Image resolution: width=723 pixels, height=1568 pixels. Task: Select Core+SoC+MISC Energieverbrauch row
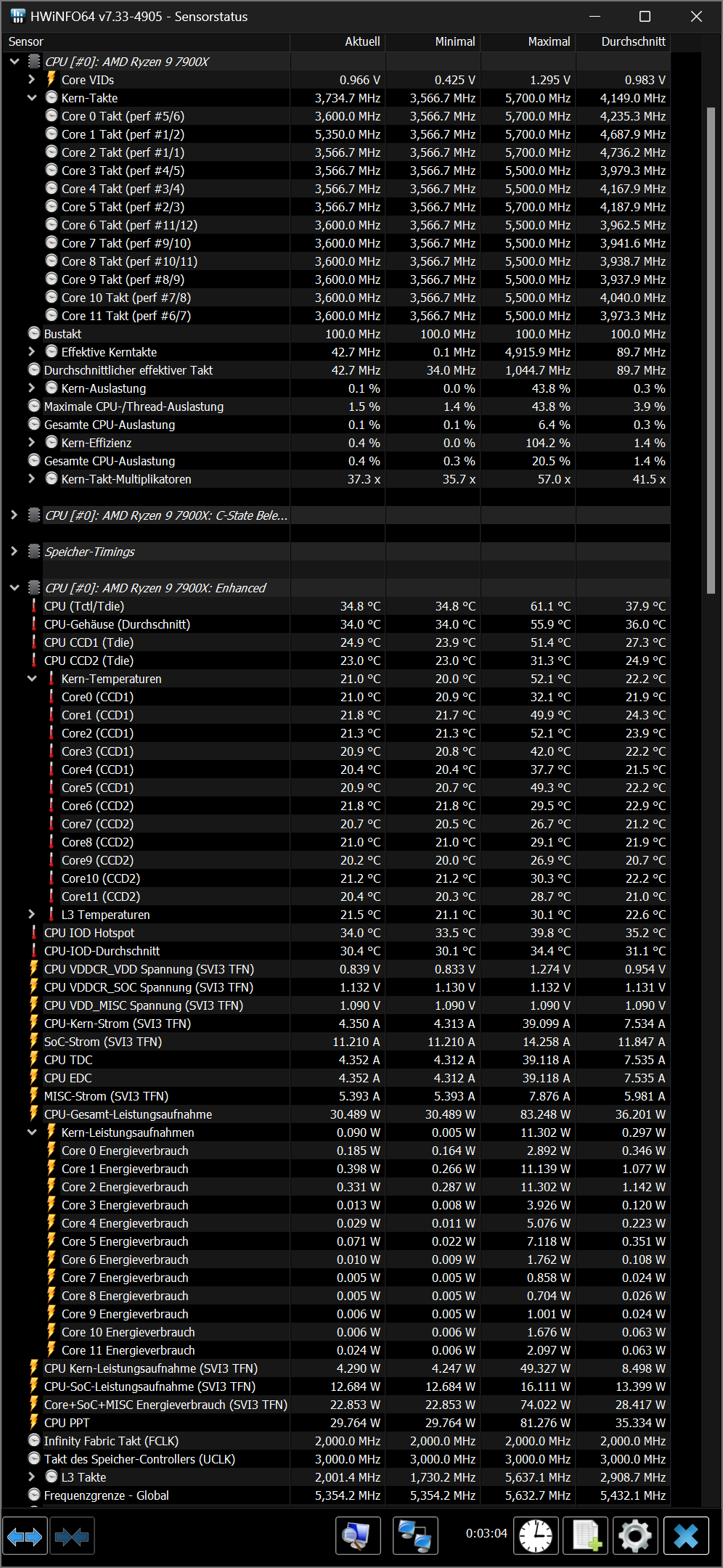(x=336, y=1405)
